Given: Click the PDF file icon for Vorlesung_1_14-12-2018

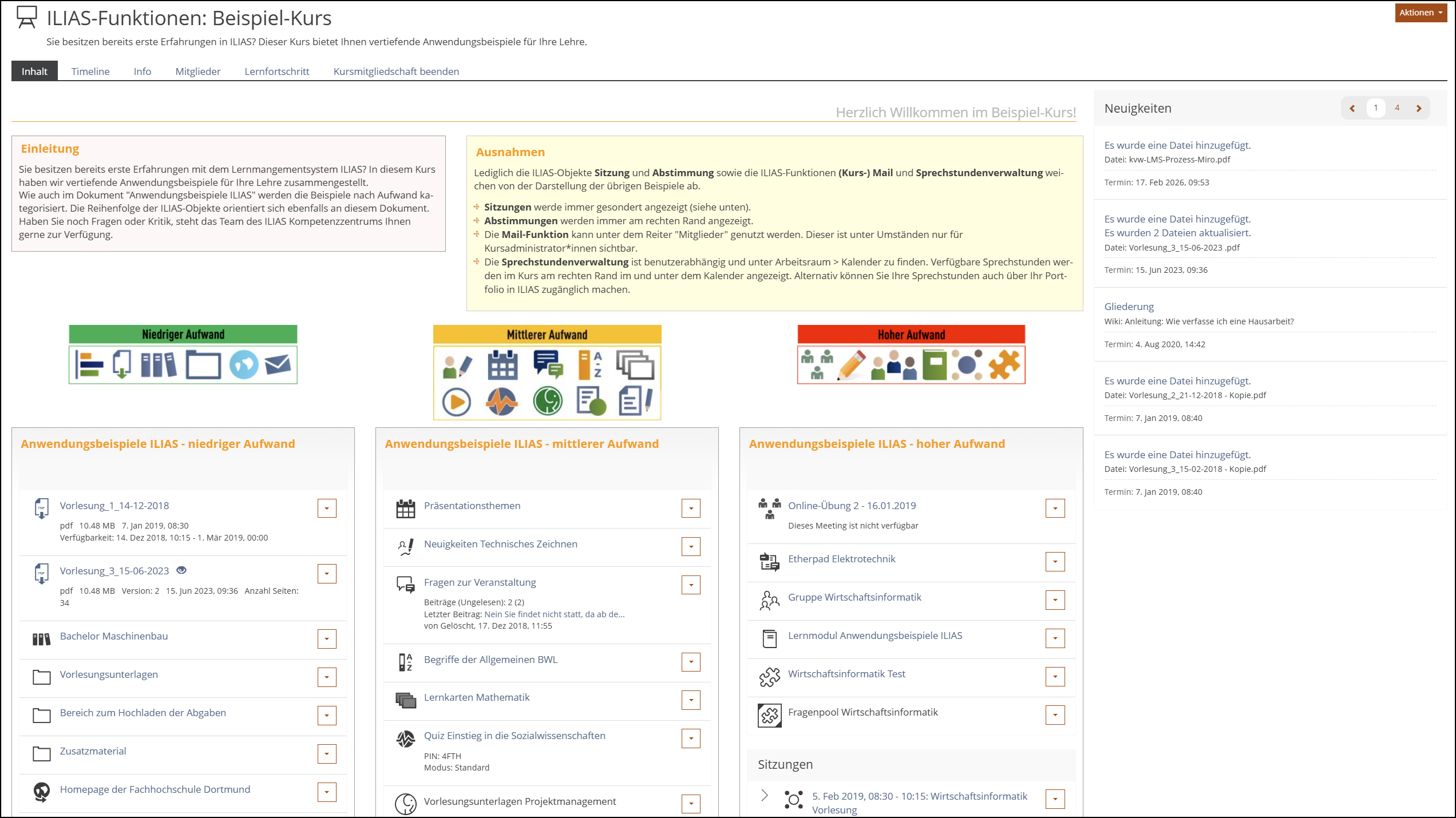Looking at the screenshot, I should point(41,508).
